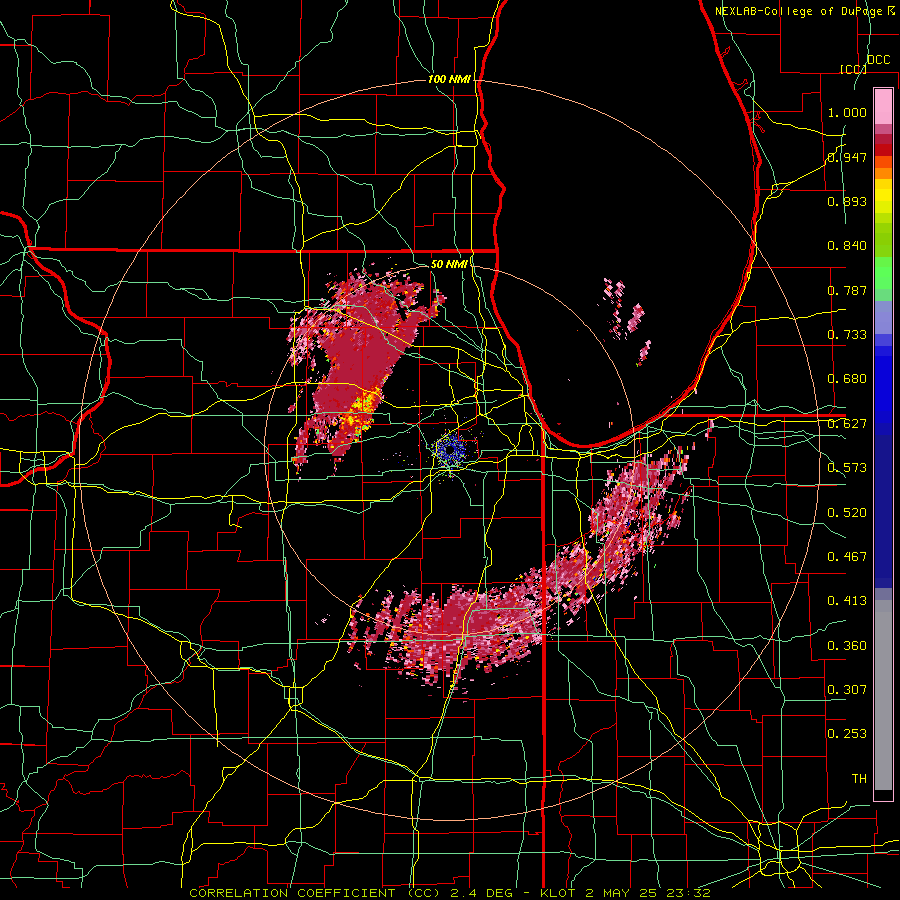Image resolution: width=900 pixels, height=900 pixels.
Task: Click the 1.000 scale value
Action: click(847, 112)
